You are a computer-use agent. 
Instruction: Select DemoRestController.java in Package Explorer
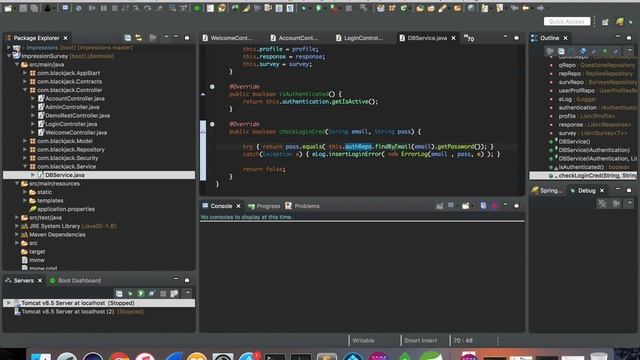pyautogui.click(x=77, y=116)
